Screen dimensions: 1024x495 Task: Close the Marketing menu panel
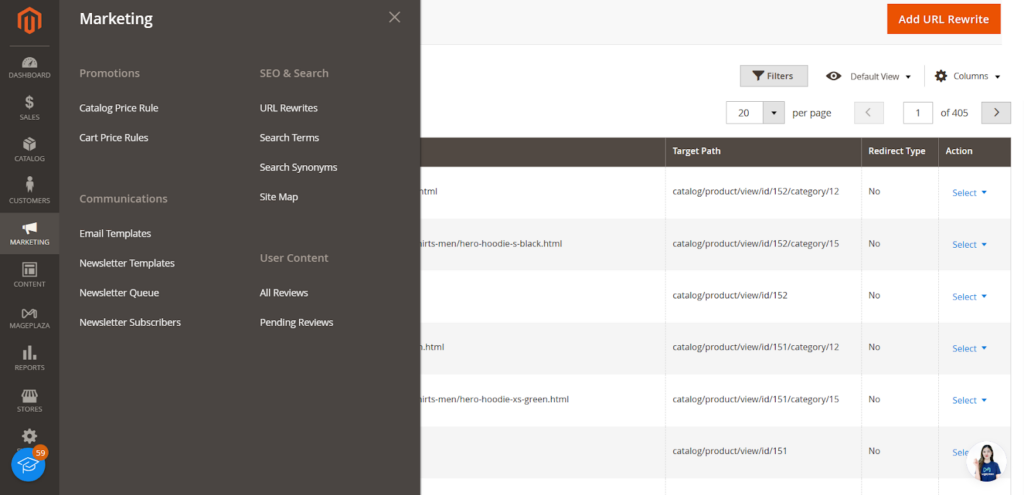point(394,17)
